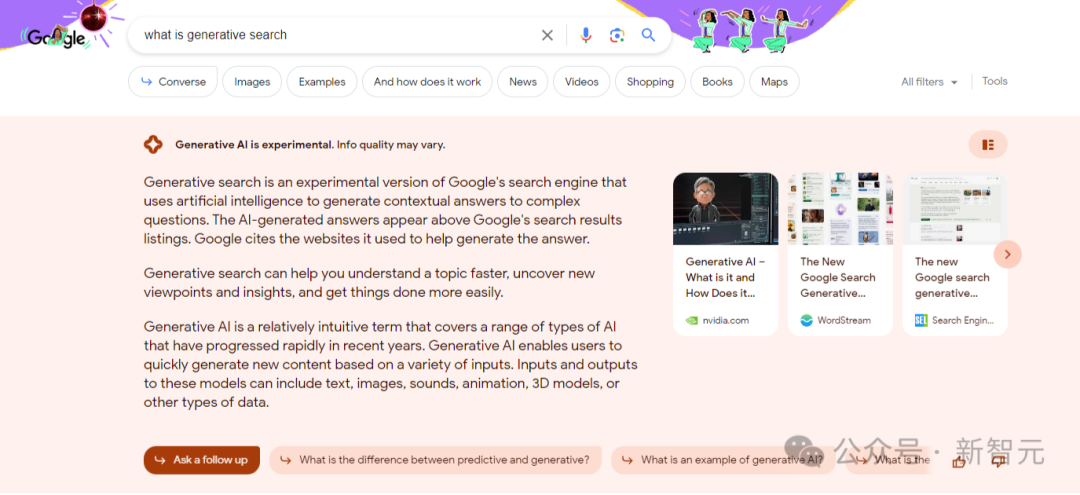Image resolution: width=1080 pixels, height=495 pixels.
Task: Open the Tools menu
Action: pyautogui.click(x=994, y=81)
